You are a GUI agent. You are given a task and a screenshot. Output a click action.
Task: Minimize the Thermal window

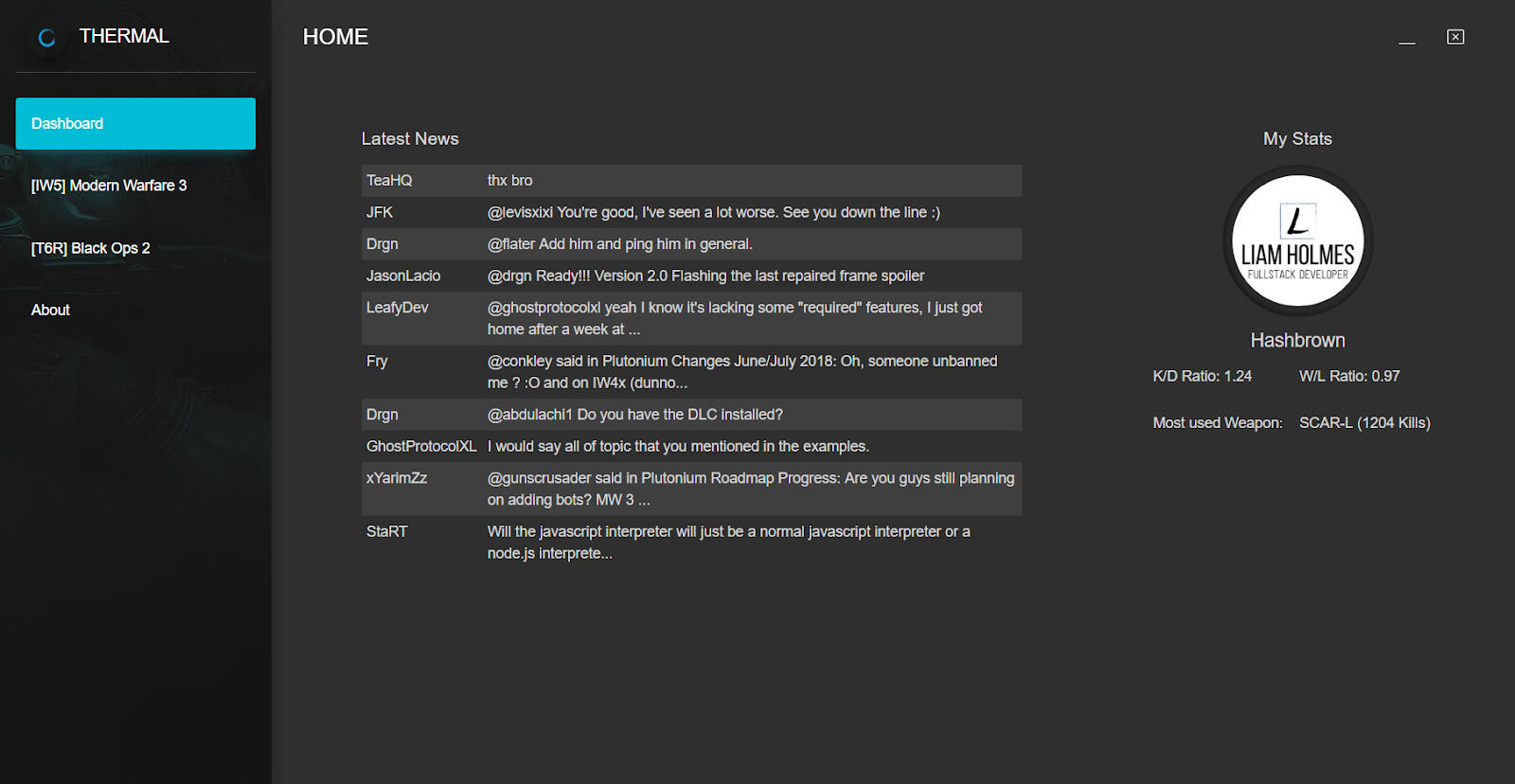click(1407, 39)
